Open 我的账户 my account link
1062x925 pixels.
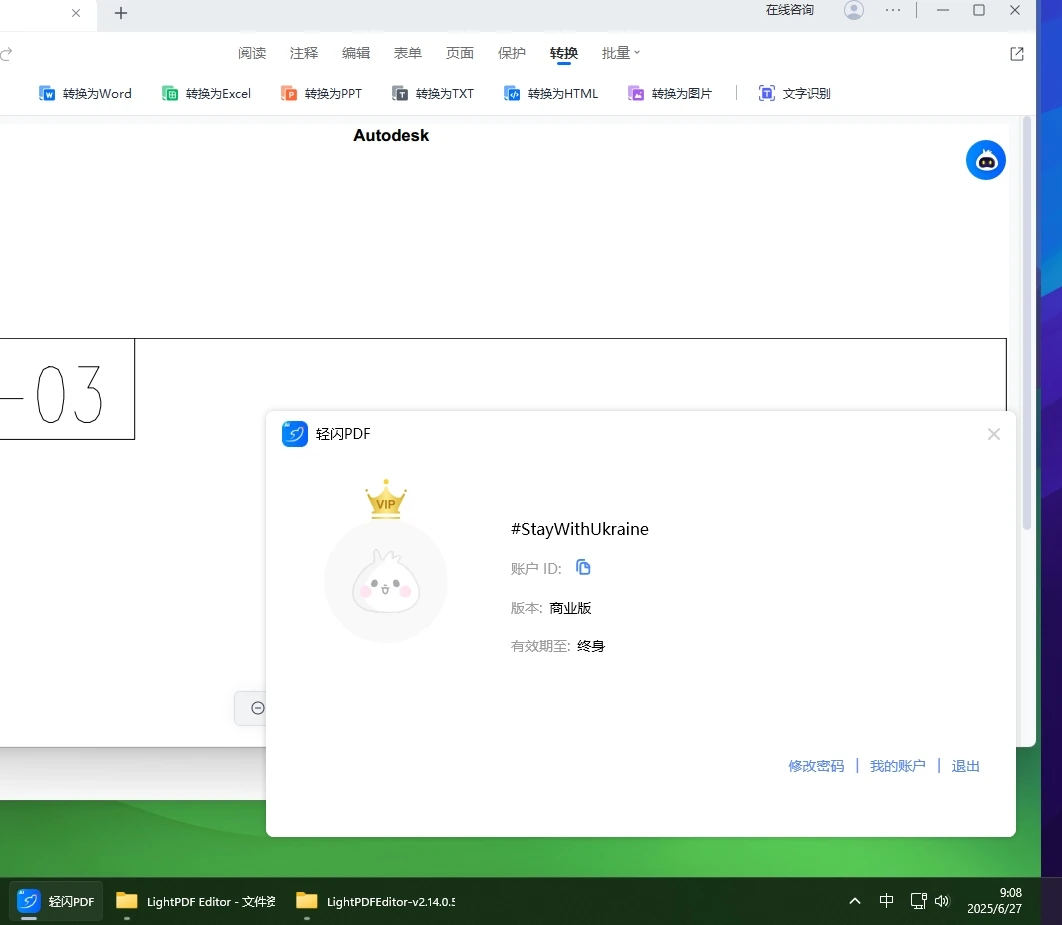[x=897, y=766]
